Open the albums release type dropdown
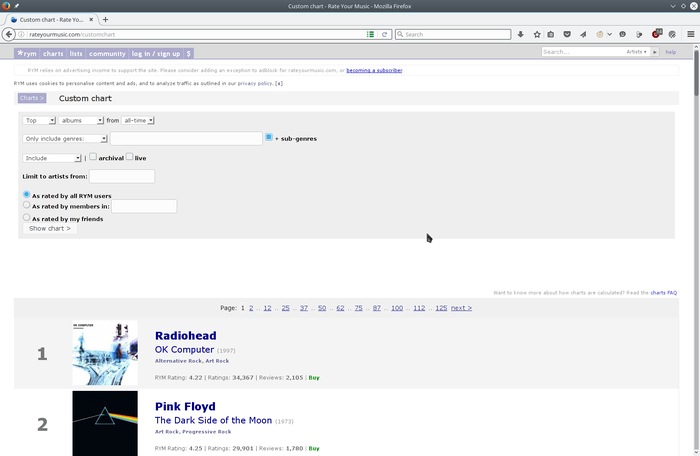Image resolution: width=700 pixels, height=456 pixels. pos(81,121)
